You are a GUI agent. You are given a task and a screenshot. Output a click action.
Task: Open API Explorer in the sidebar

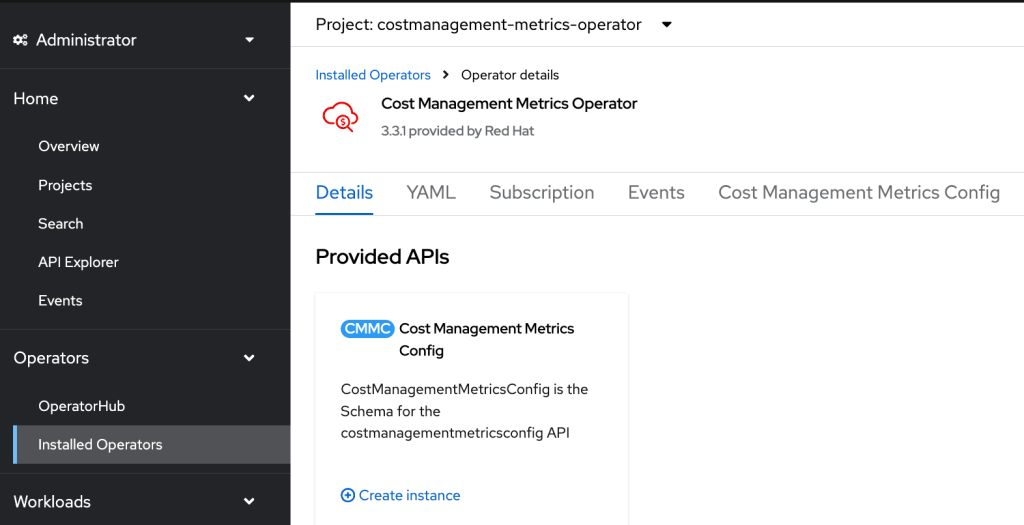78,262
